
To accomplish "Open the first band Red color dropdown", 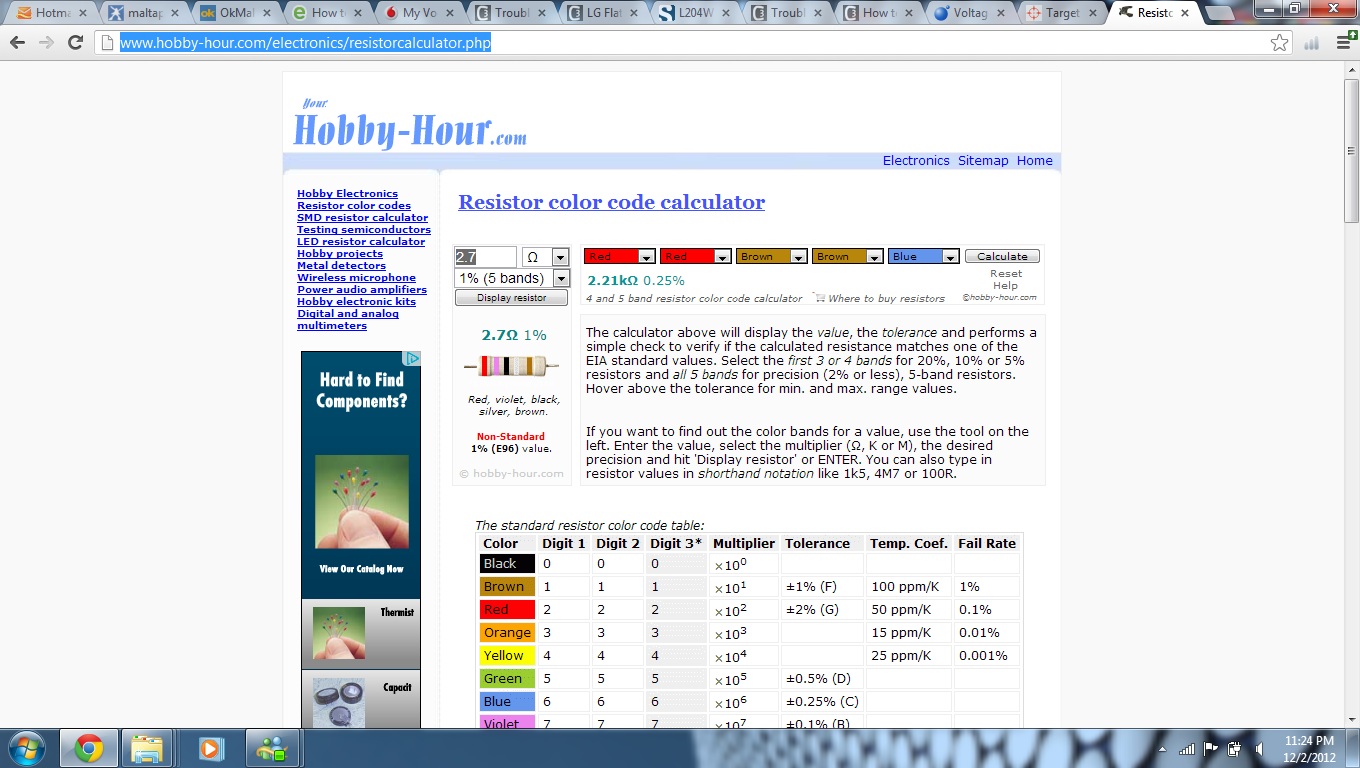I will tap(619, 257).
